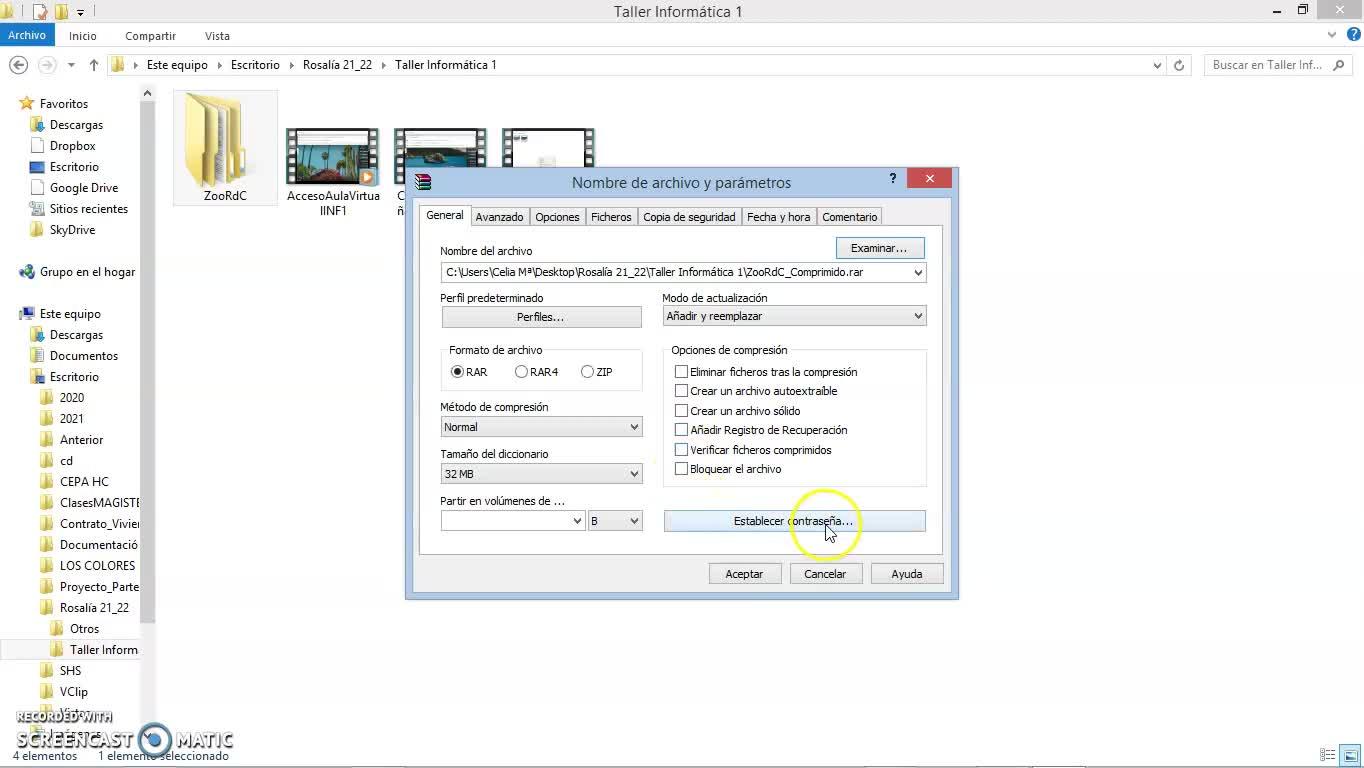Open the Modo de actualización dropdown

coord(795,316)
